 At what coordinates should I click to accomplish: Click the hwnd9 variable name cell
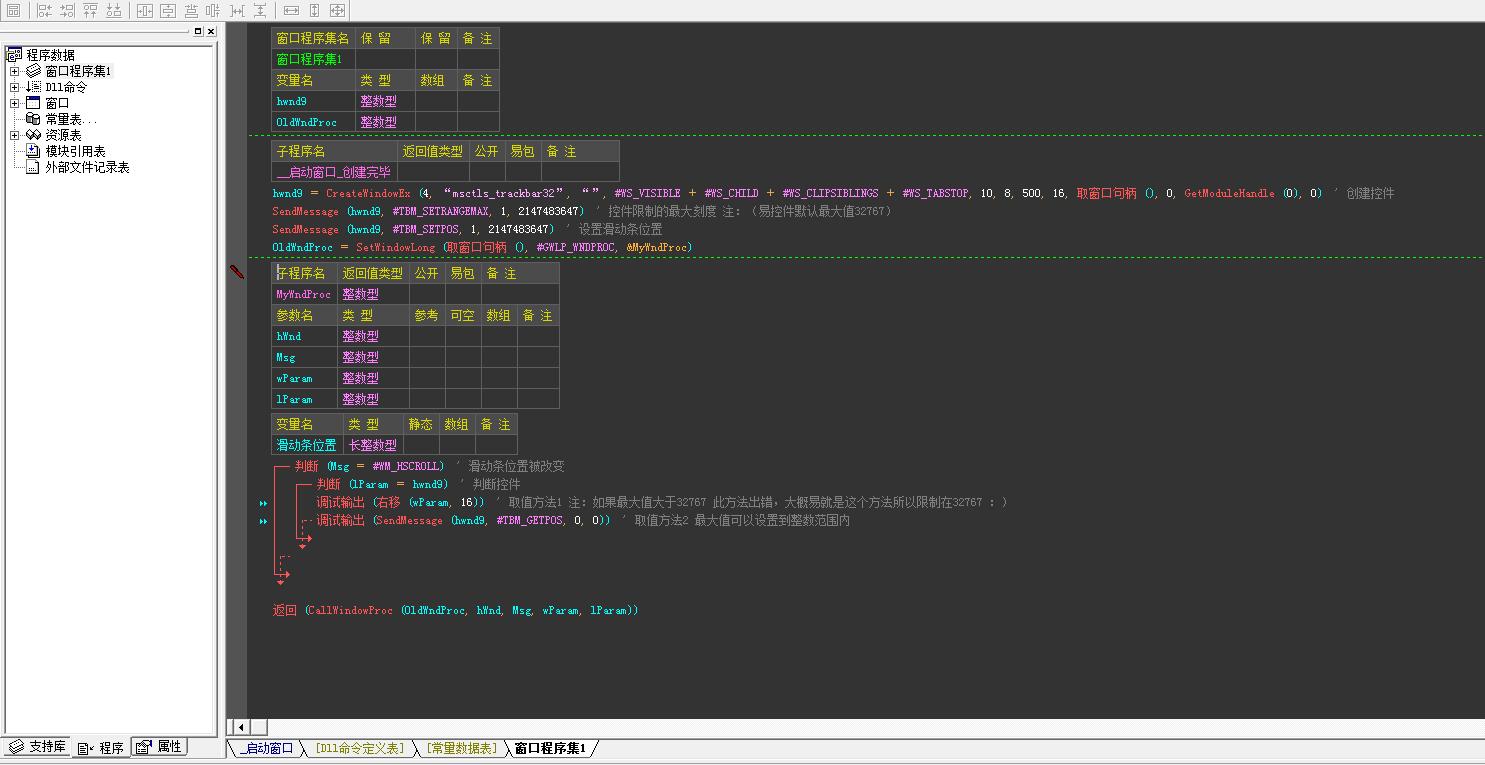coord(313,101)
